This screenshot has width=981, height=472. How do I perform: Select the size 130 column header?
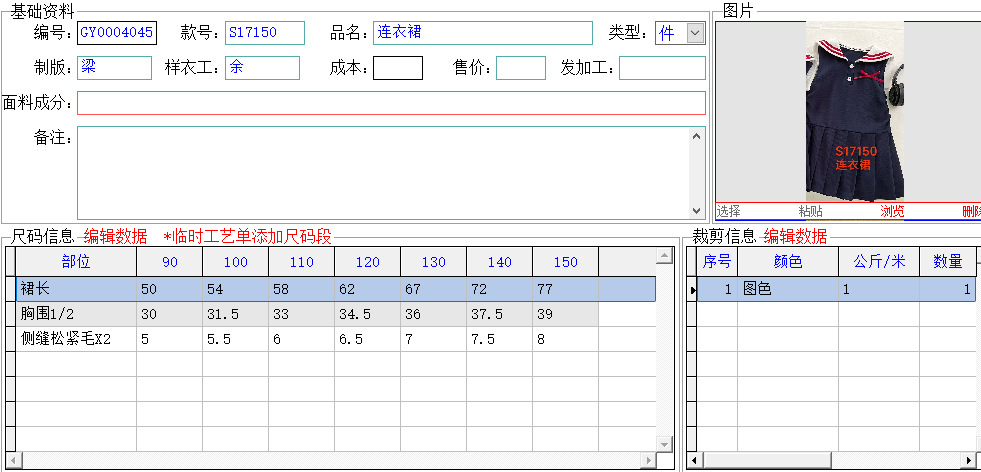434,262
